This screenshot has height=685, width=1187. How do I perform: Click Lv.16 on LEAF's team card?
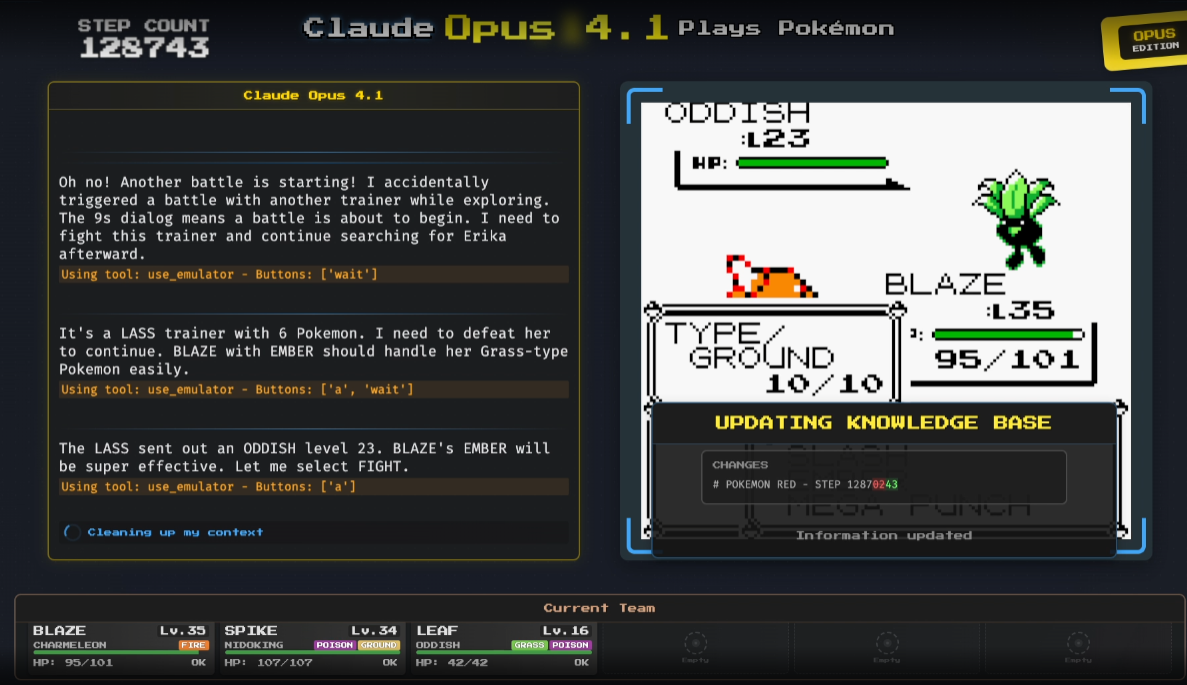pos(565,630)
